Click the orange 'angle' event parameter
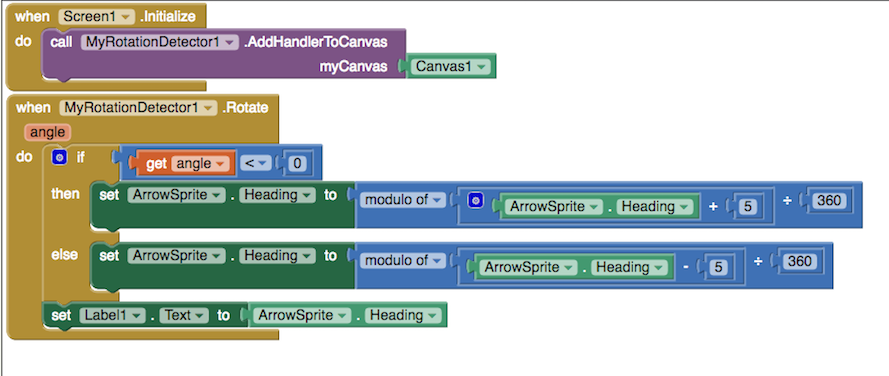This screenshot has height=376, width=889. click(x=48, y=132)
